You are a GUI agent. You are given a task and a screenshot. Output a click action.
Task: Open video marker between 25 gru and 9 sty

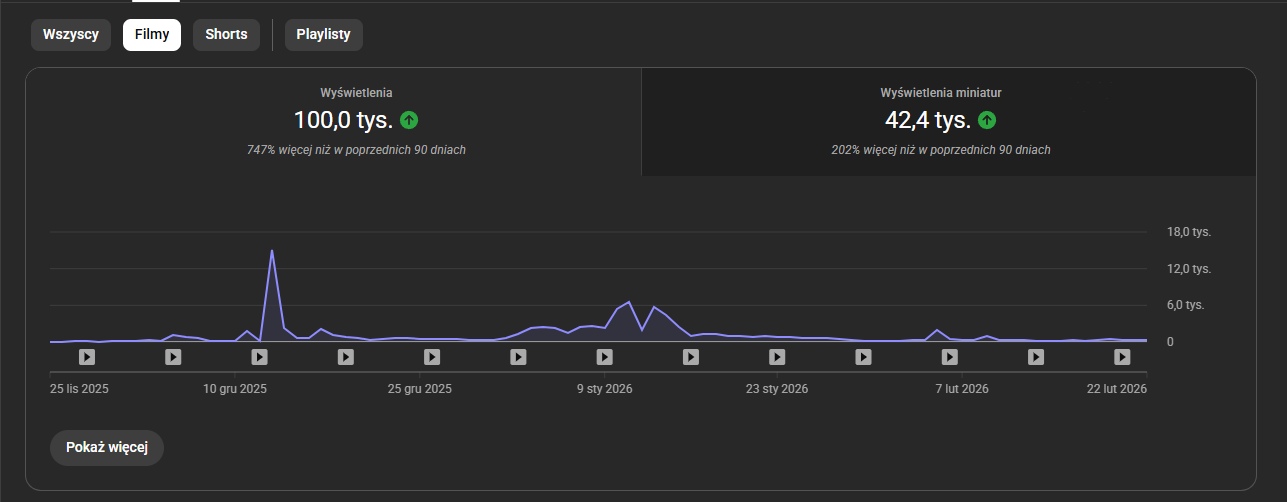point(518,356)
